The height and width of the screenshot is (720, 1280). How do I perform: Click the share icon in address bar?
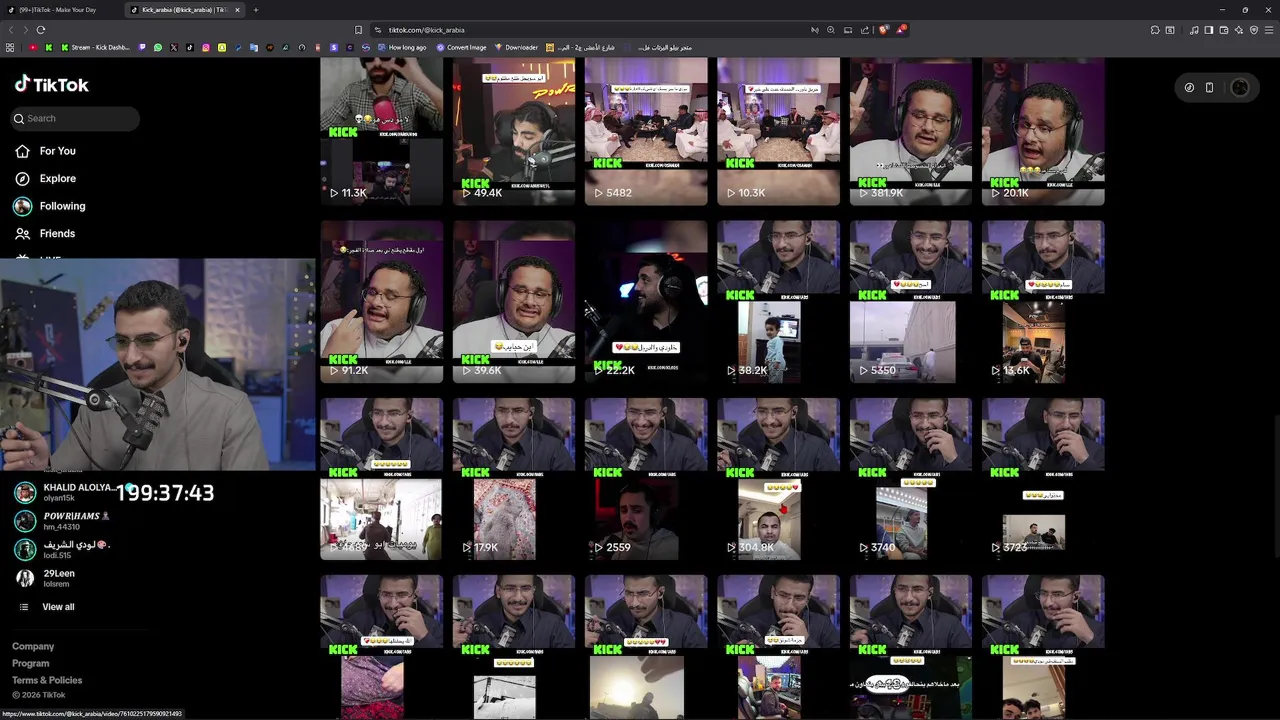point(865,30)
